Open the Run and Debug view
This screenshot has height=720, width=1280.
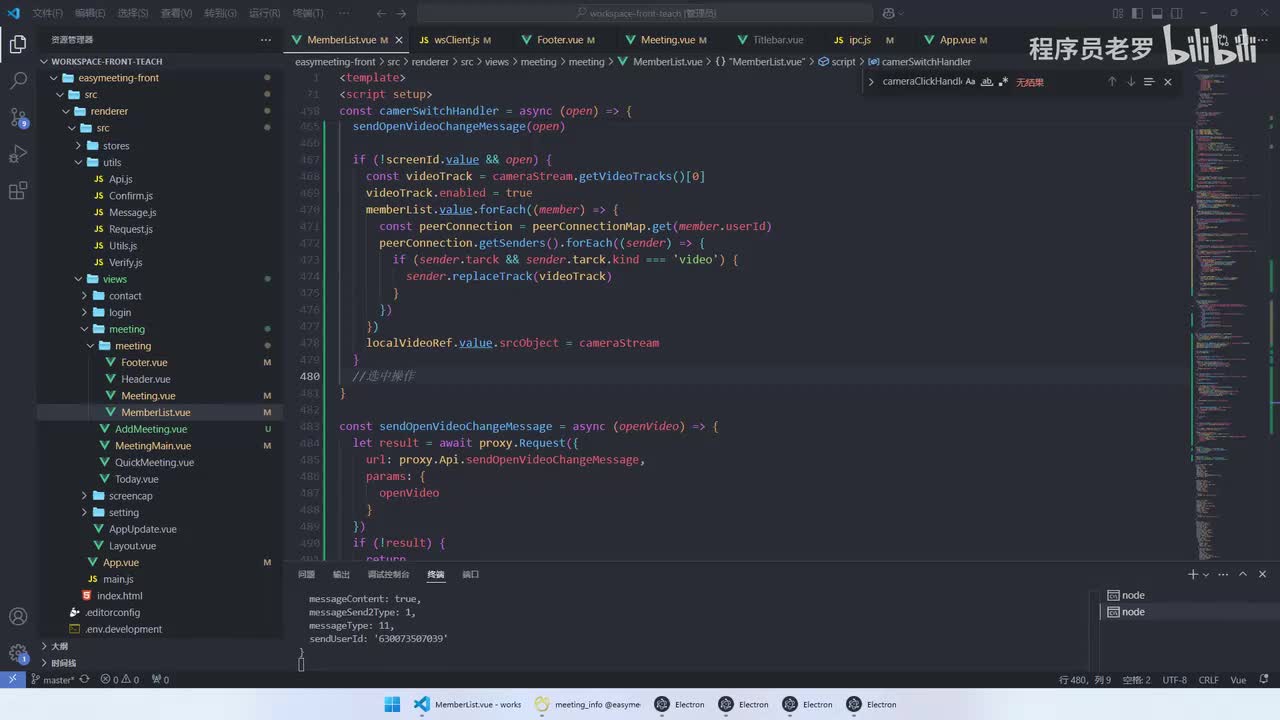(18, 154)
